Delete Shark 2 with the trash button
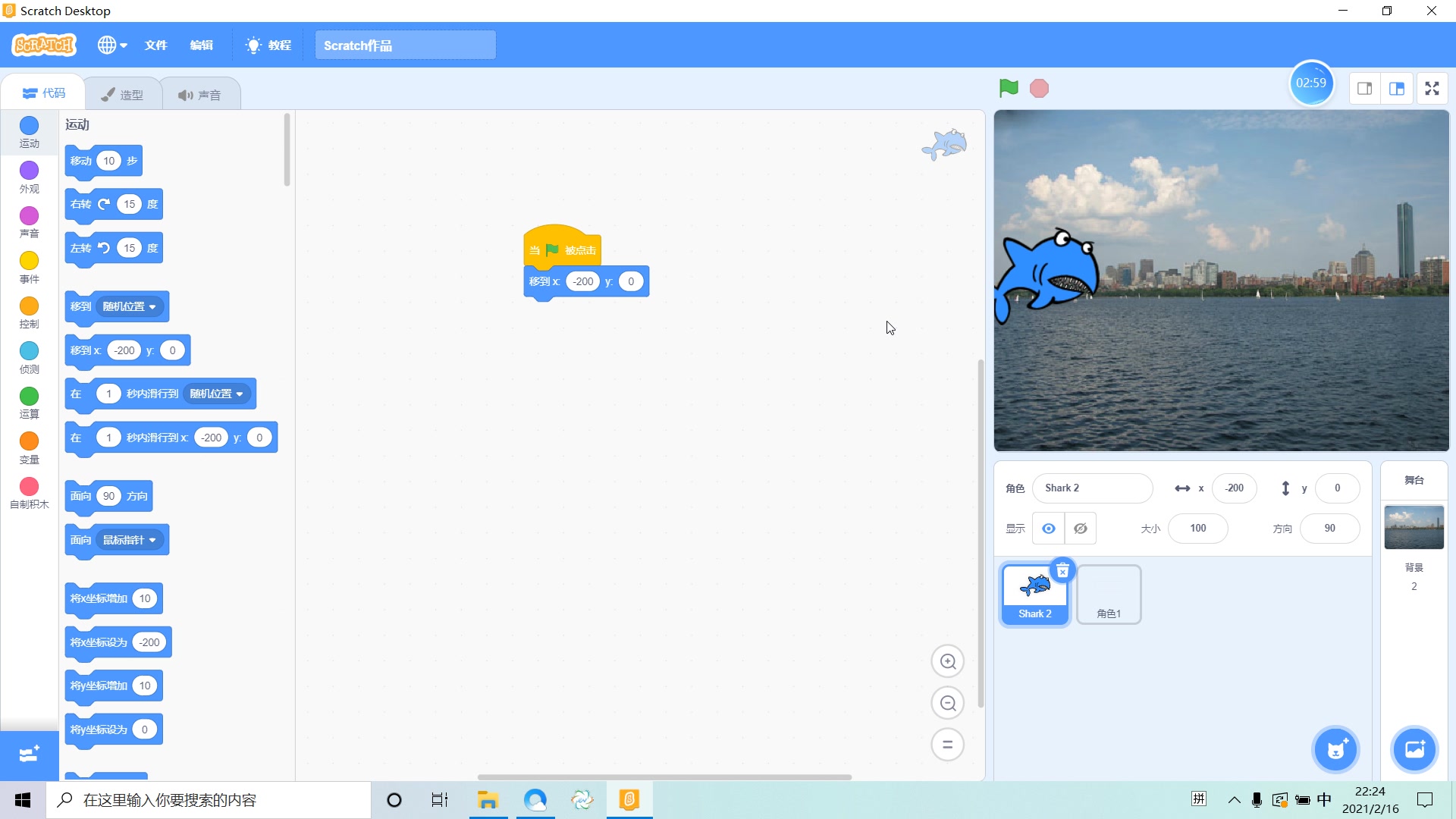 pyautogui.click(x=1063, y=571)
